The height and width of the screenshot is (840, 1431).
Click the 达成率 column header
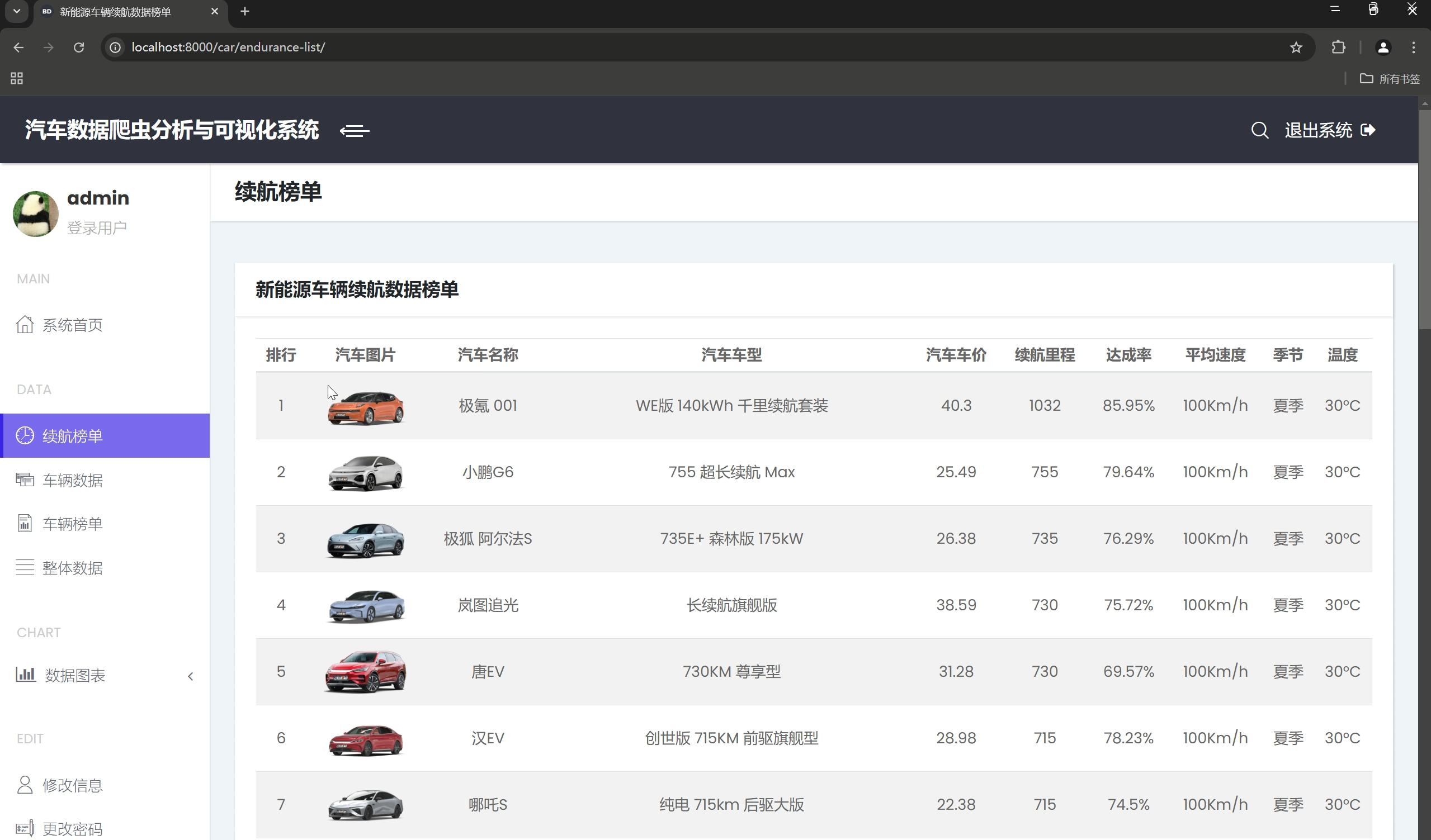coord(1128,355)
